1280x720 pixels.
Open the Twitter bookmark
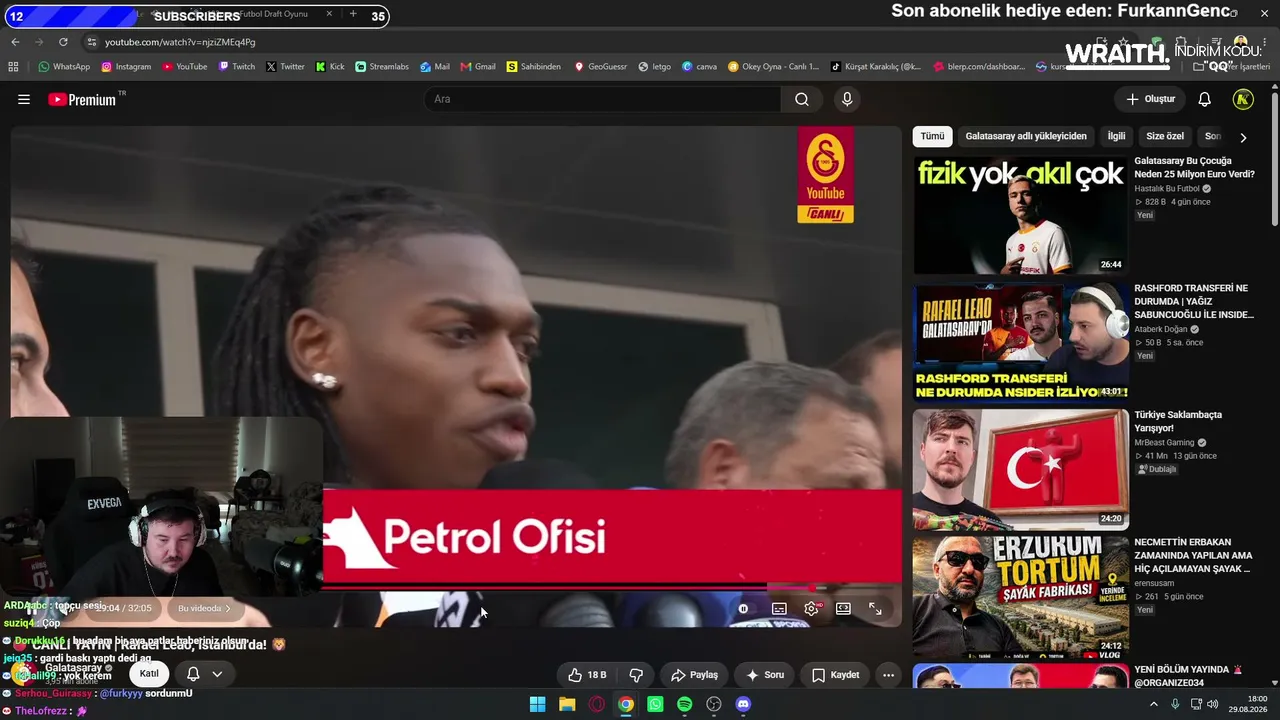pos(285,67)
